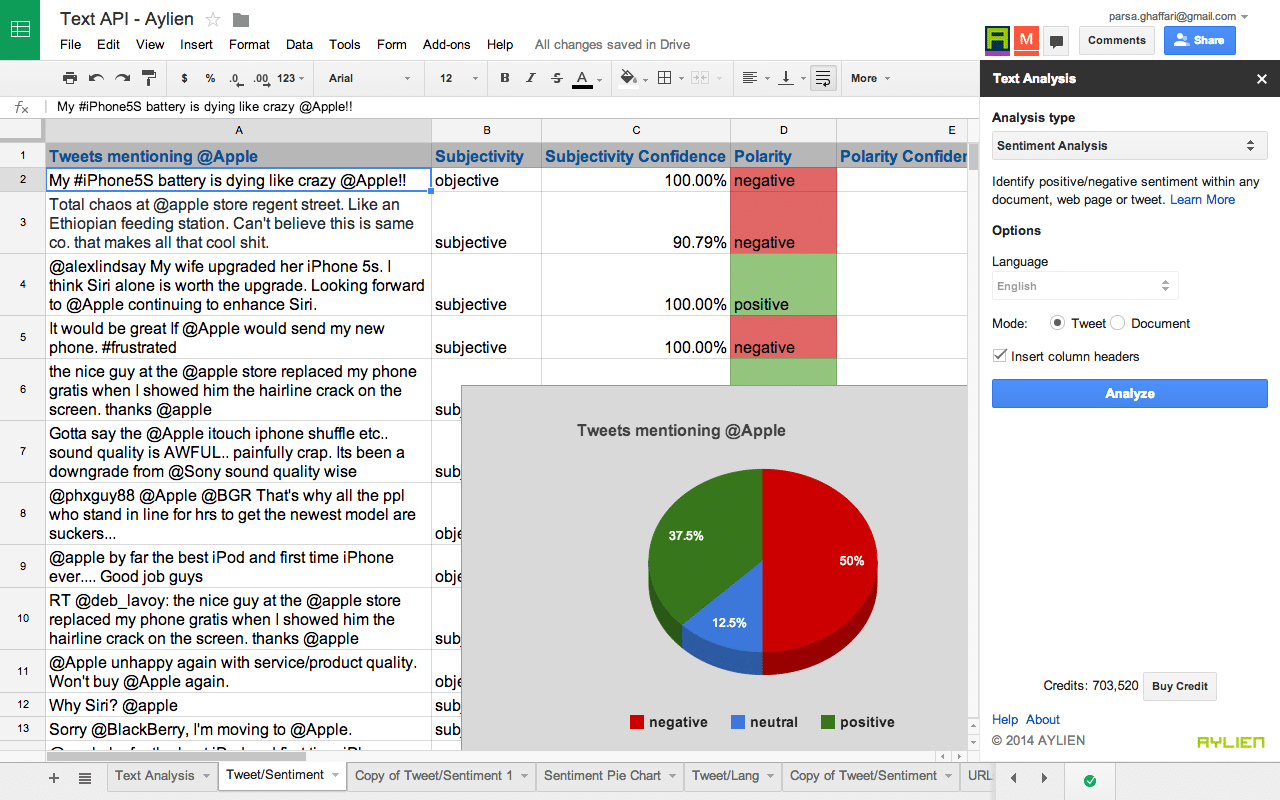This screenshot has height=800, width=1280.
Task: Open the Learn More link
Action: [x=1202, y=199]
